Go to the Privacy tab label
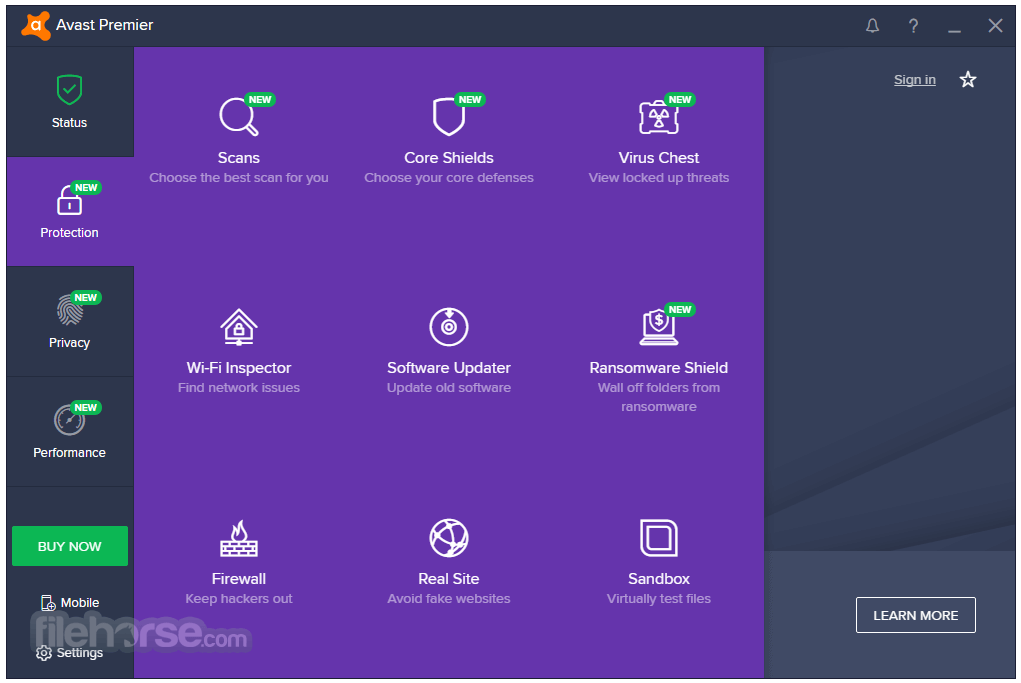Screen dimensions: 1021x683 [x=69, y=342]
